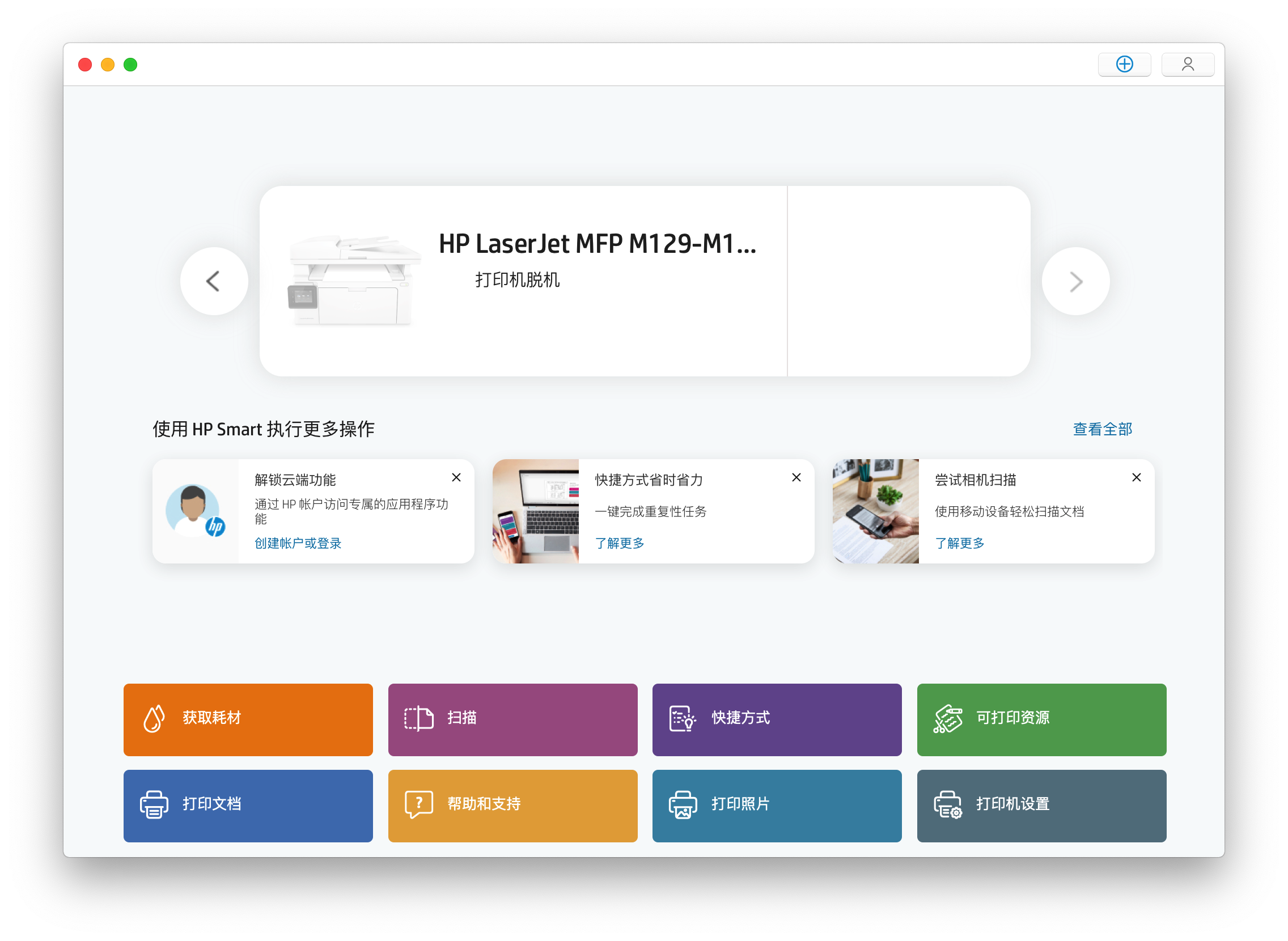The width and height of the screenshot is (1288, 941).
Task: Open the Print Photos tile
Action: click(x=777, y=806)
